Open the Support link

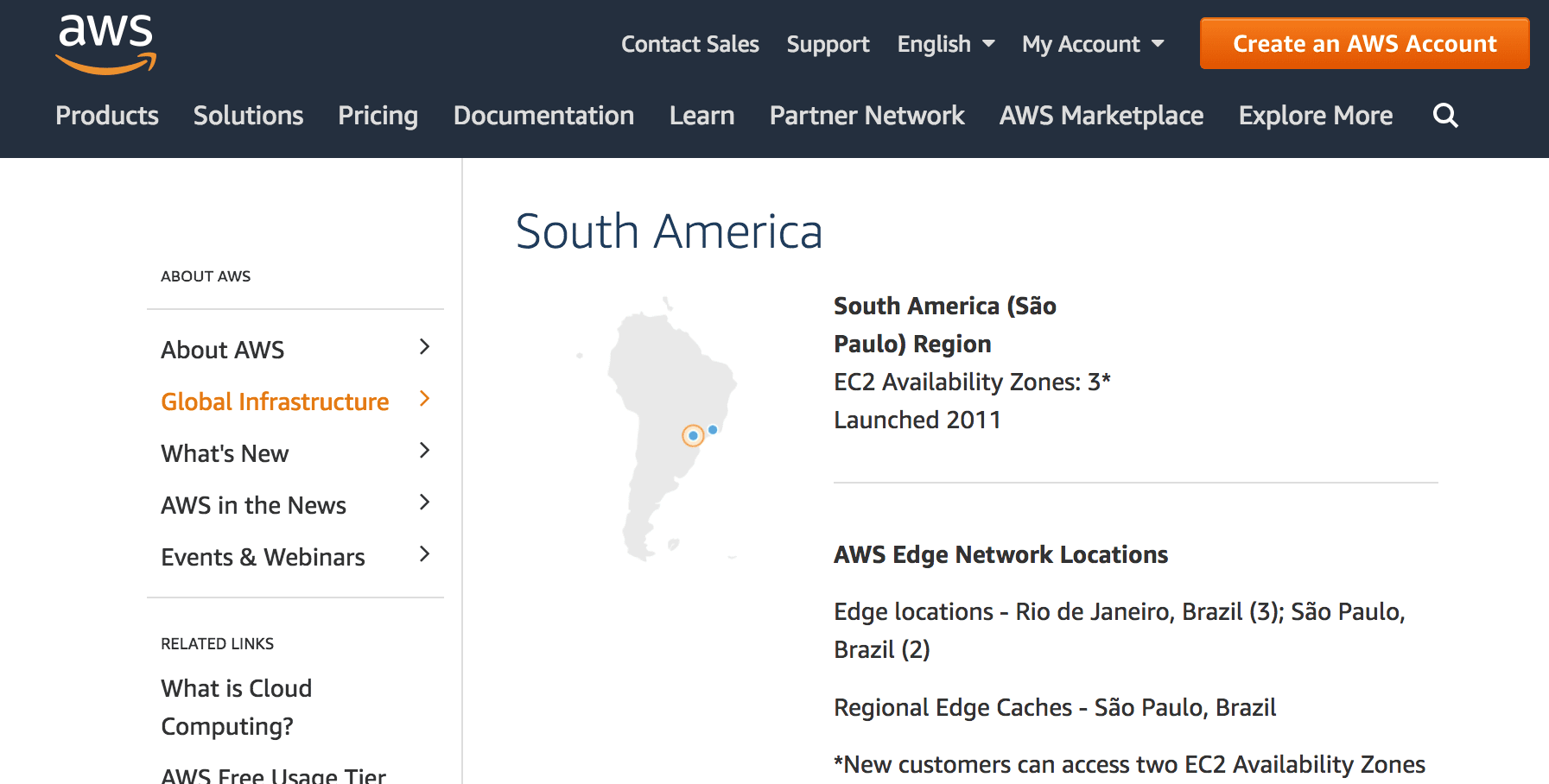(x=828, y=45)
